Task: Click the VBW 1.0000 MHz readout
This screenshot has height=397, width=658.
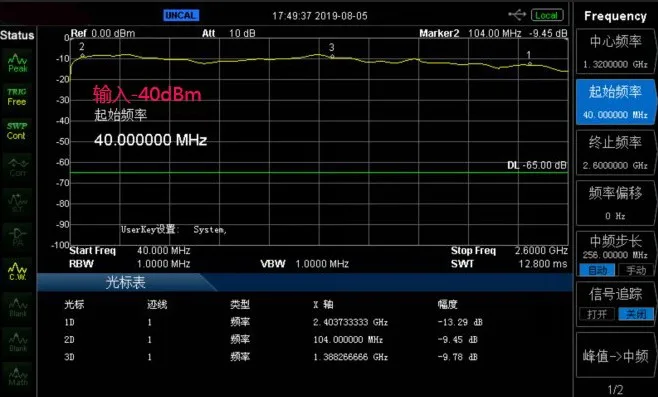Action: [x=304, y=264]
